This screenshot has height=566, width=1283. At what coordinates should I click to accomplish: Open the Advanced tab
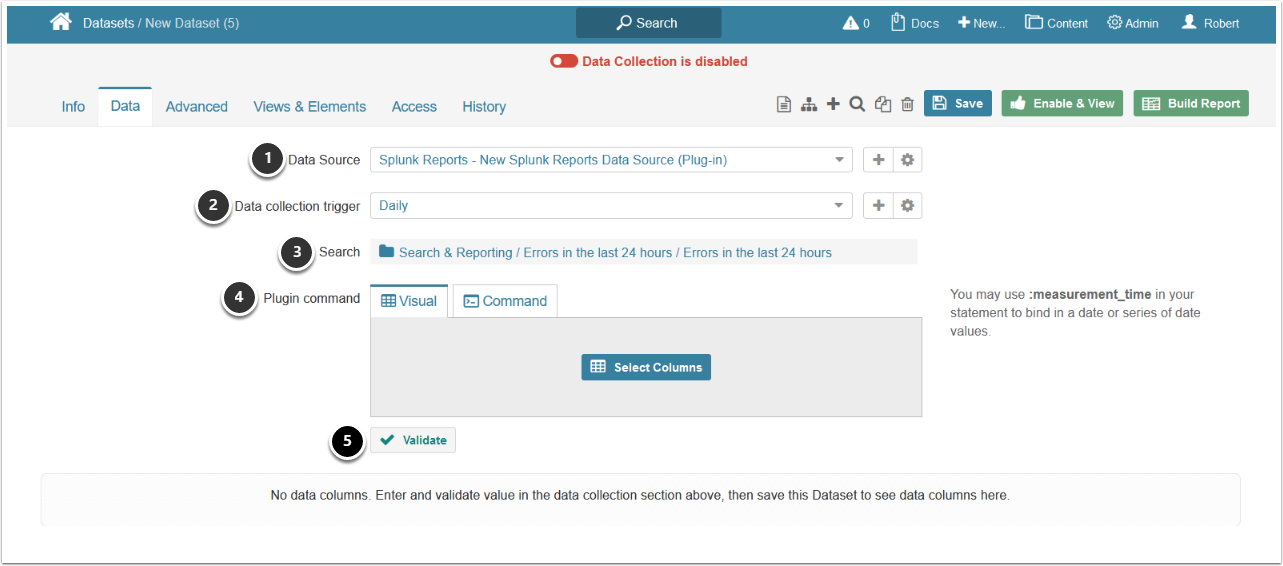[x=197, y=106]
